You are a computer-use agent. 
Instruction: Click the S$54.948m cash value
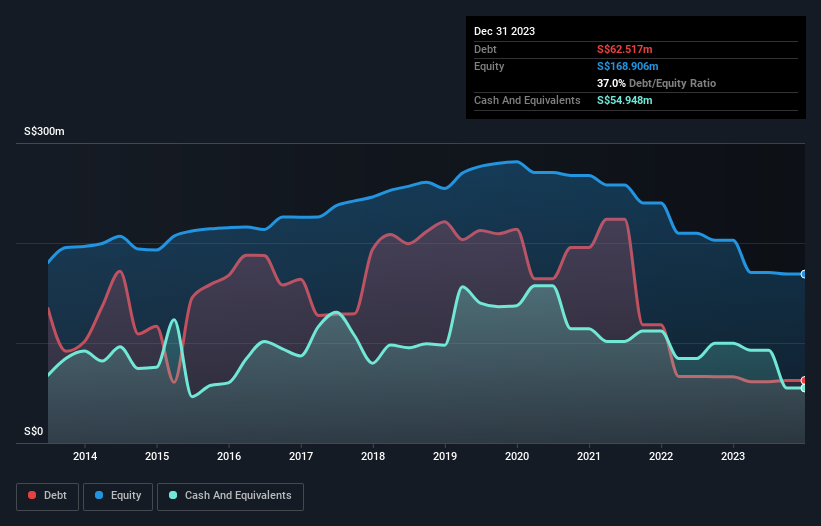[x=625, y=100]
